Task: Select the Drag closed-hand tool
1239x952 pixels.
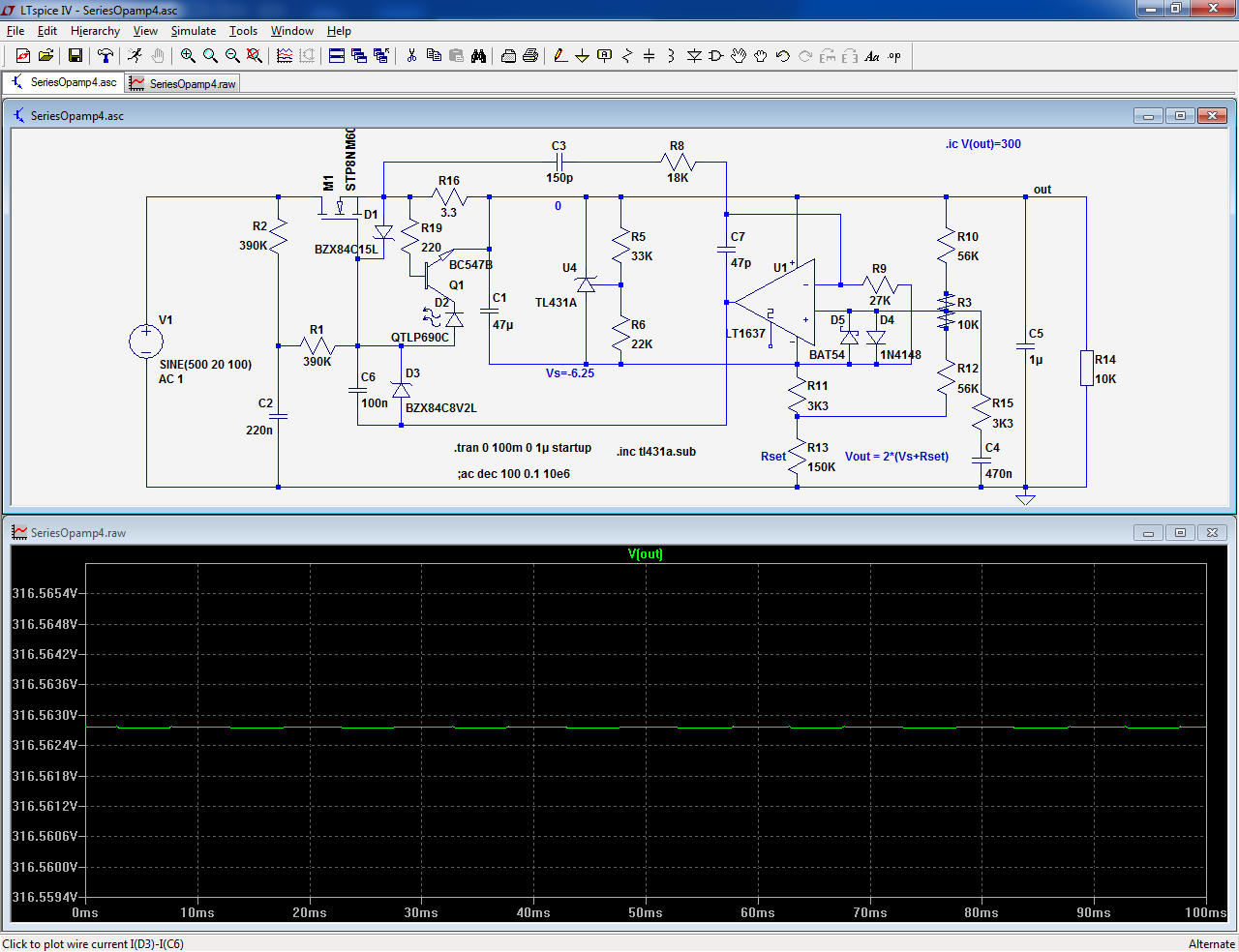Action: [x=761, y=56]
